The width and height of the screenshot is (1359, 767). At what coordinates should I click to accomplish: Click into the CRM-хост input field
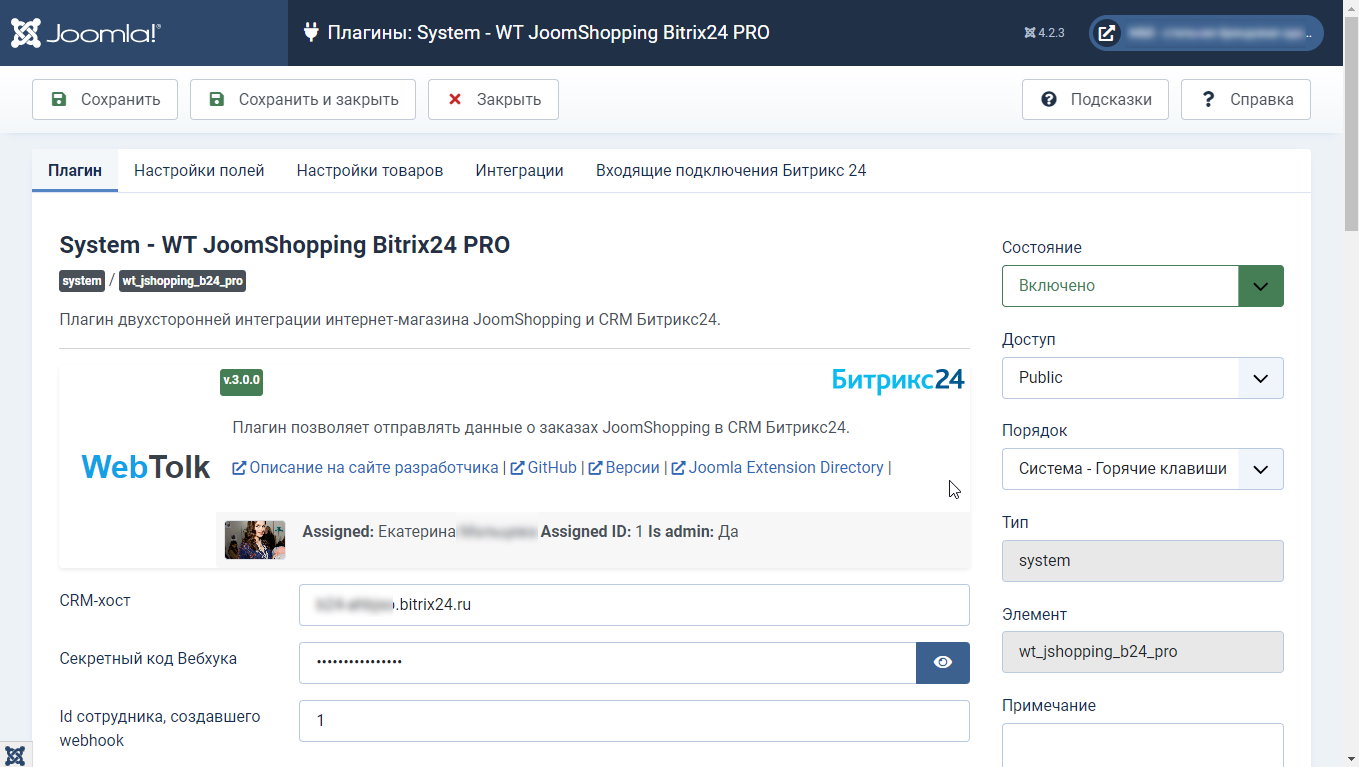633,605
